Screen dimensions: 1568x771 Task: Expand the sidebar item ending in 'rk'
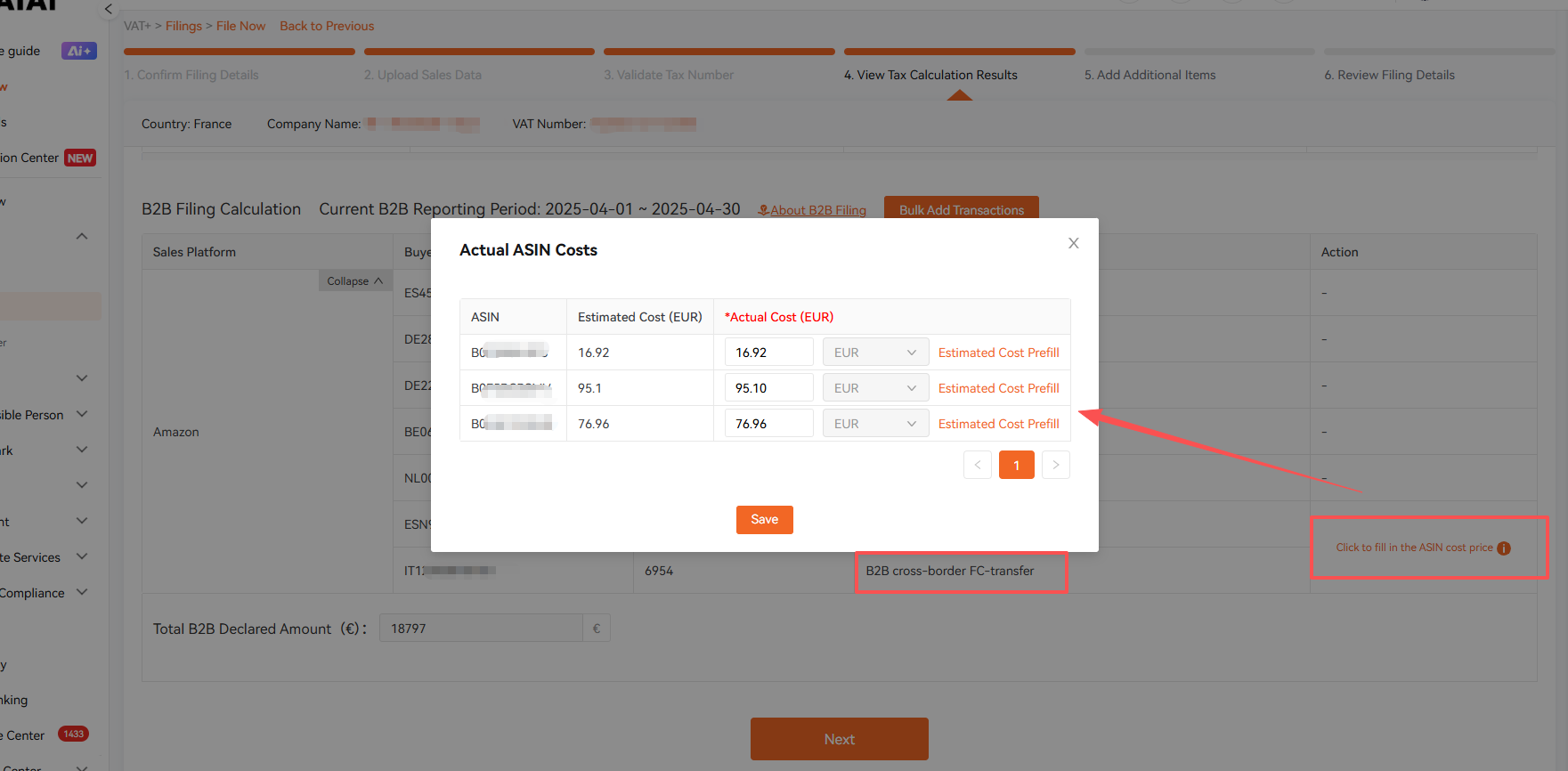pyautogui.click(x=82, y=450)
